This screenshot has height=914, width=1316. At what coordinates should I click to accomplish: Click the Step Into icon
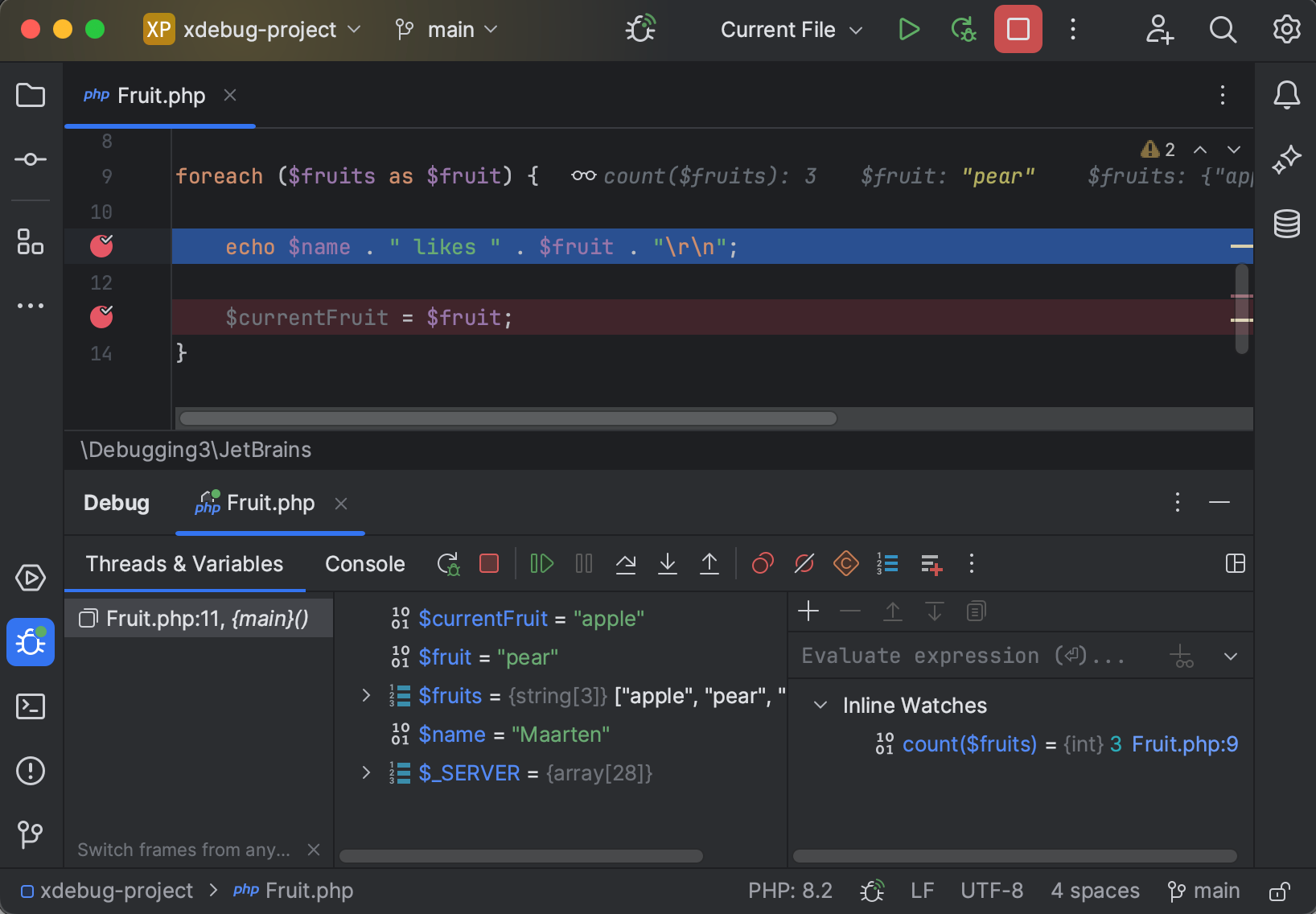(x=668, y=563)
